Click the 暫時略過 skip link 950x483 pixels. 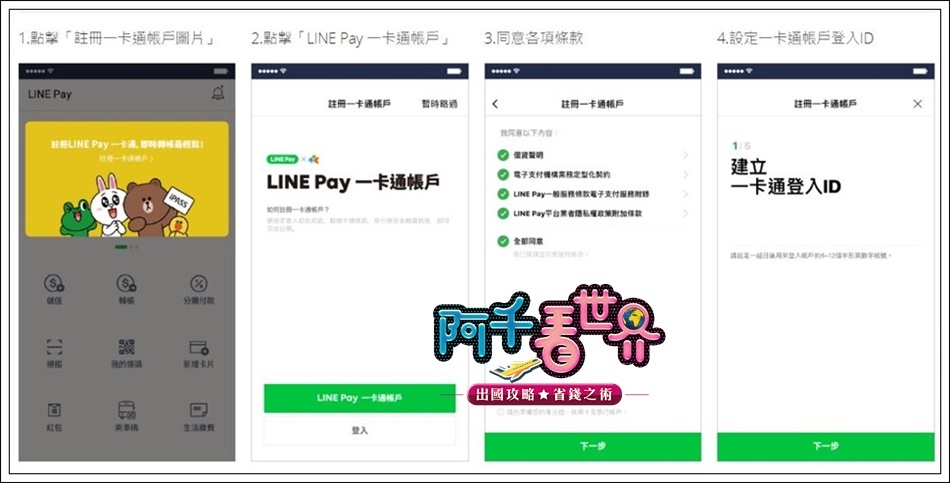coord(440,104)
